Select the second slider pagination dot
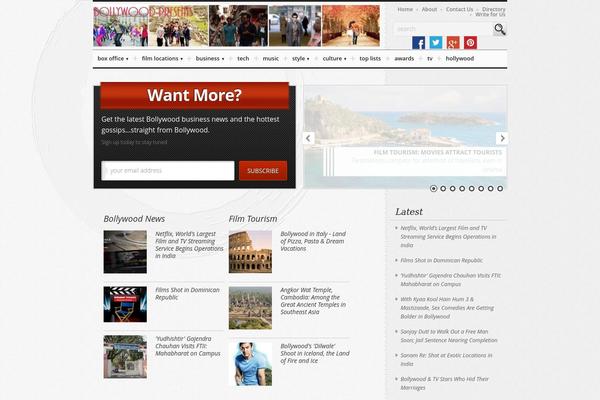The width and height of the screenshot is (600, 400). (x=443, y=188)
